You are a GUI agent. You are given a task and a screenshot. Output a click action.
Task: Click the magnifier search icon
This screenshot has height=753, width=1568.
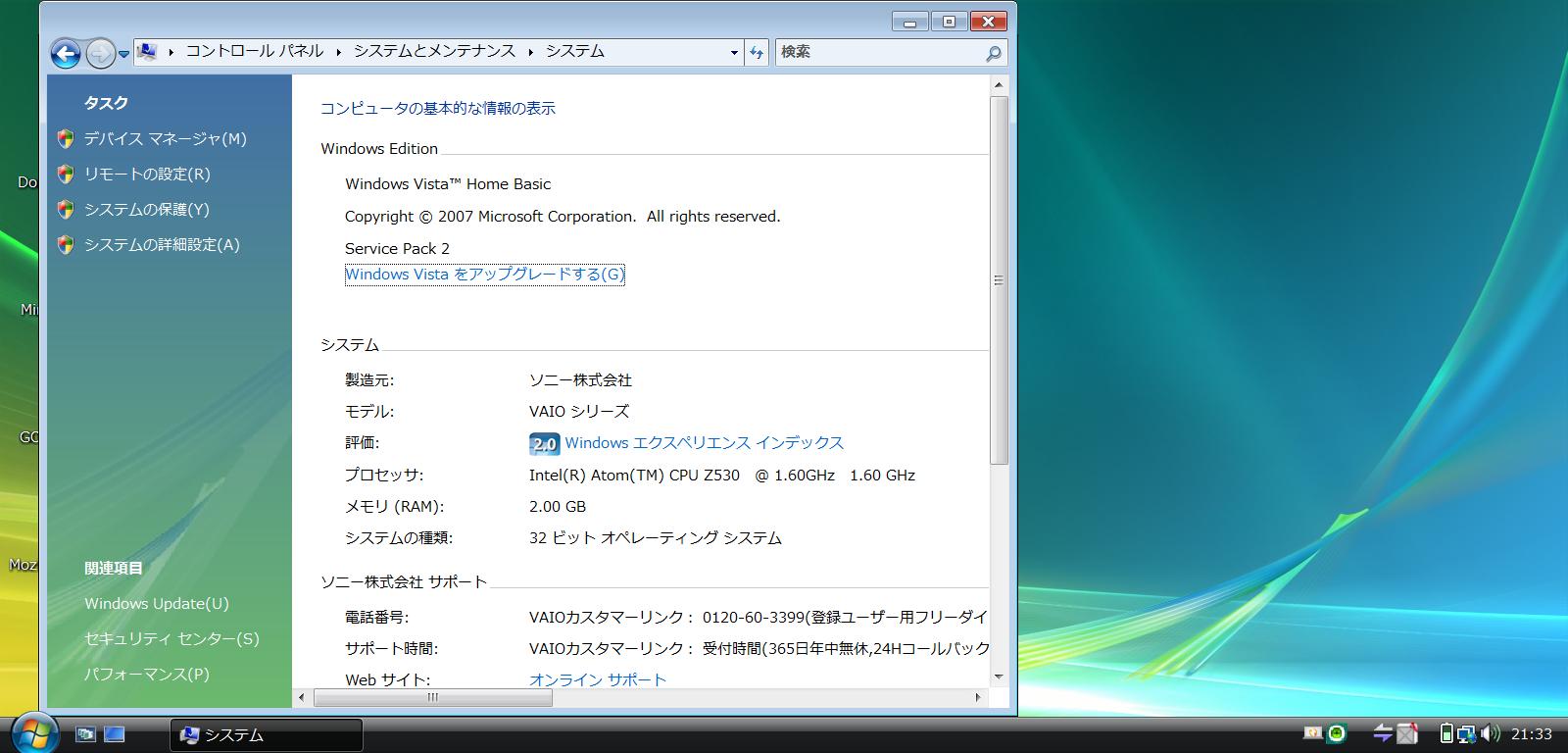[993, 53]
